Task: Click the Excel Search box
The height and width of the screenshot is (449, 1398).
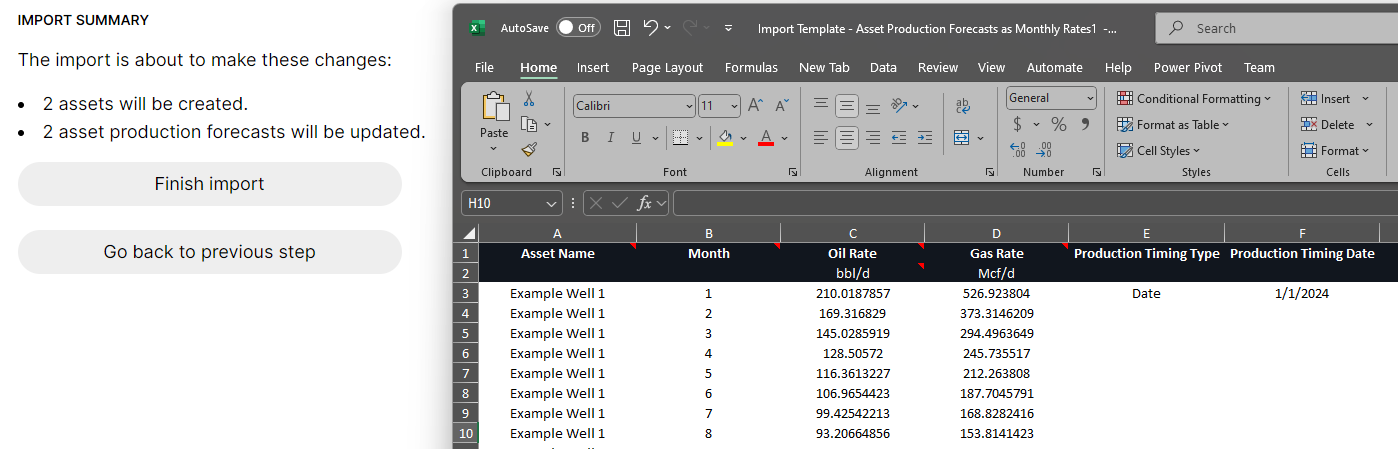Action: (x=1277, y=28)
